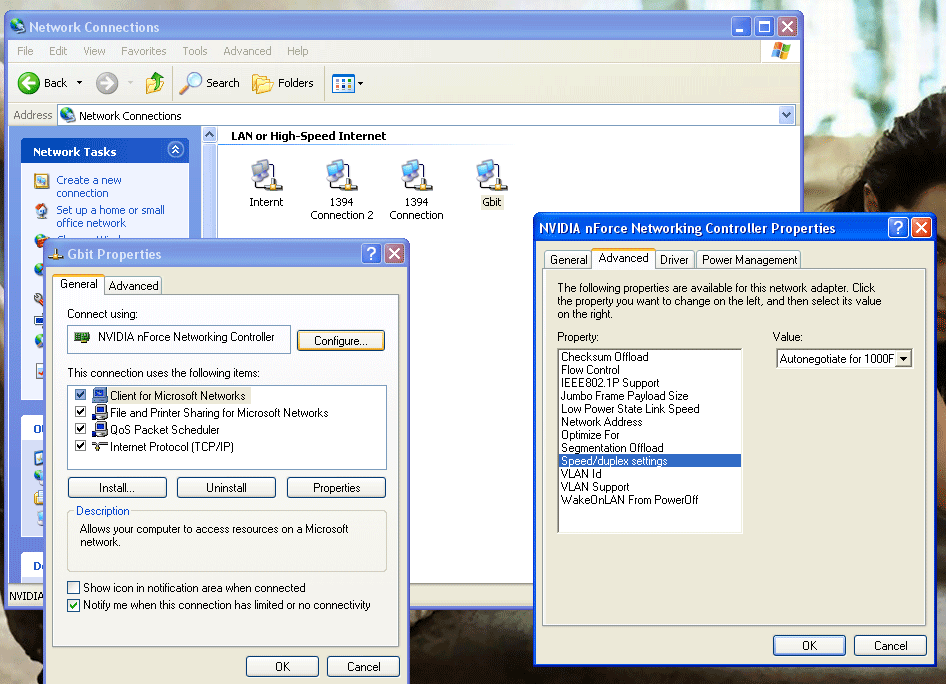Click OK in Gbit Properties dialog
This screenshot has height=684, width=946.
pyautogui.click(x=282, y=667)
